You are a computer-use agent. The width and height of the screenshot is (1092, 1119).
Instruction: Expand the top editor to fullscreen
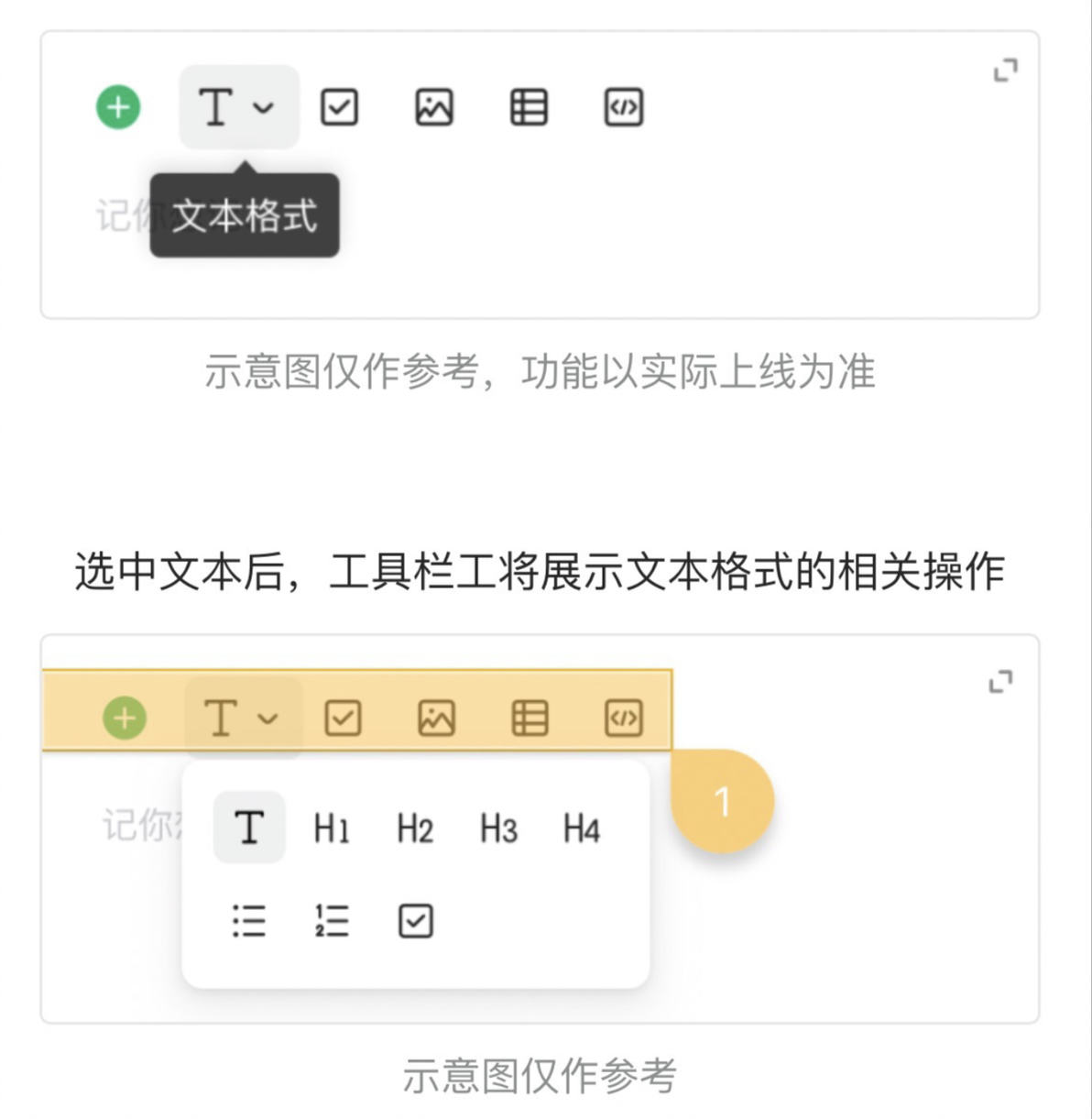[1006, 71]
